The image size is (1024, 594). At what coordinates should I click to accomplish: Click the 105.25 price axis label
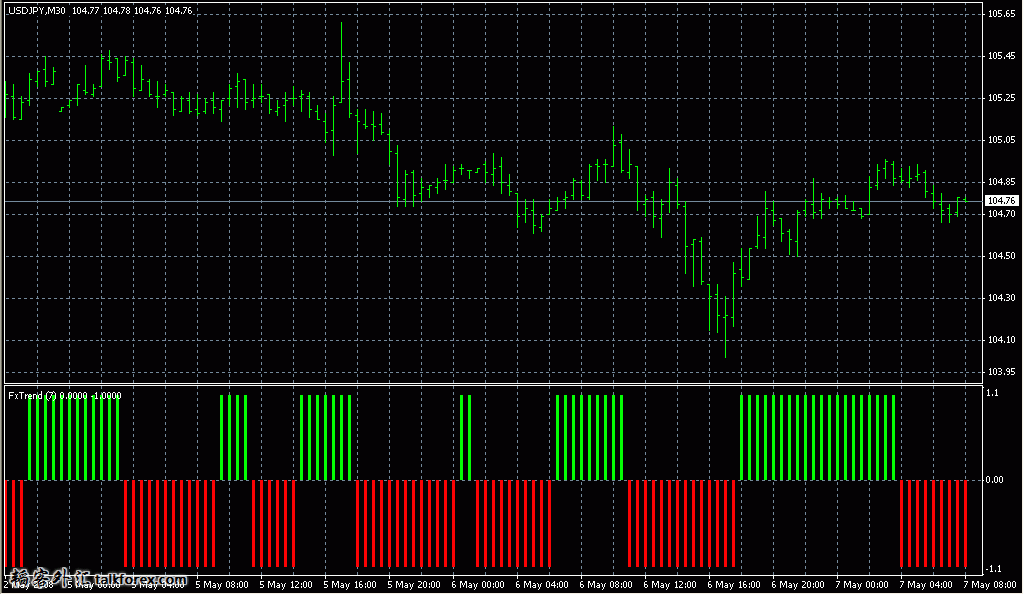click(1001, 98)
